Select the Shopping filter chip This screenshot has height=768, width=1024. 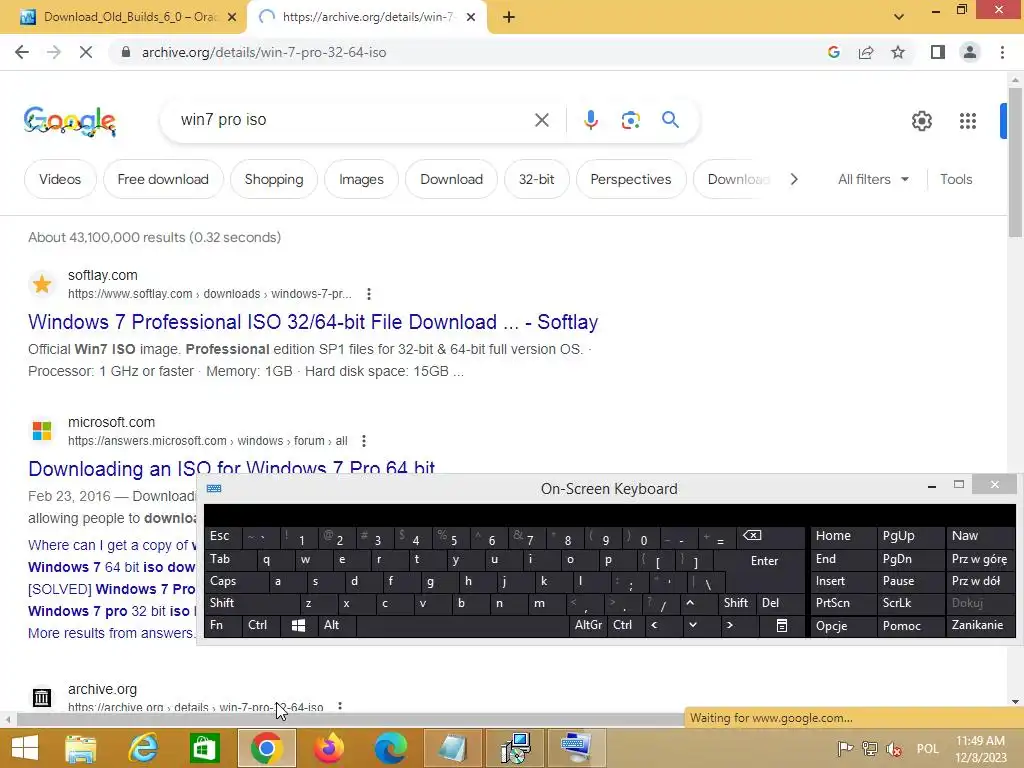tap(274, 179)
